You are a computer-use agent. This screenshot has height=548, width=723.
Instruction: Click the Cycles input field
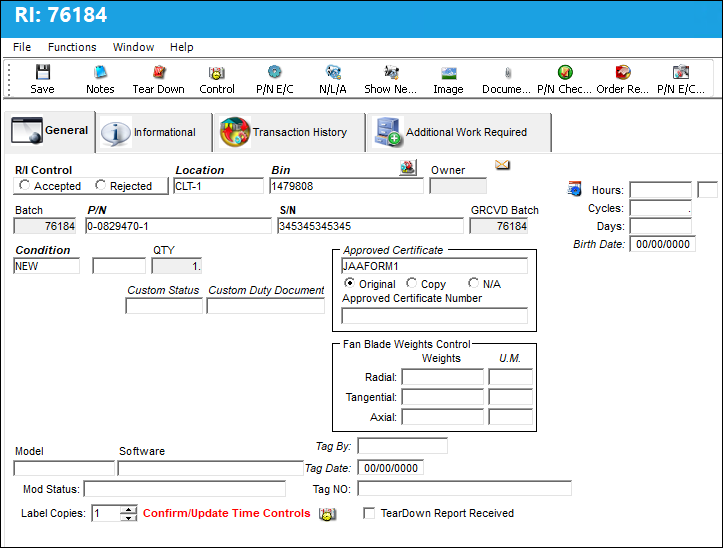[x=660, y=208]
